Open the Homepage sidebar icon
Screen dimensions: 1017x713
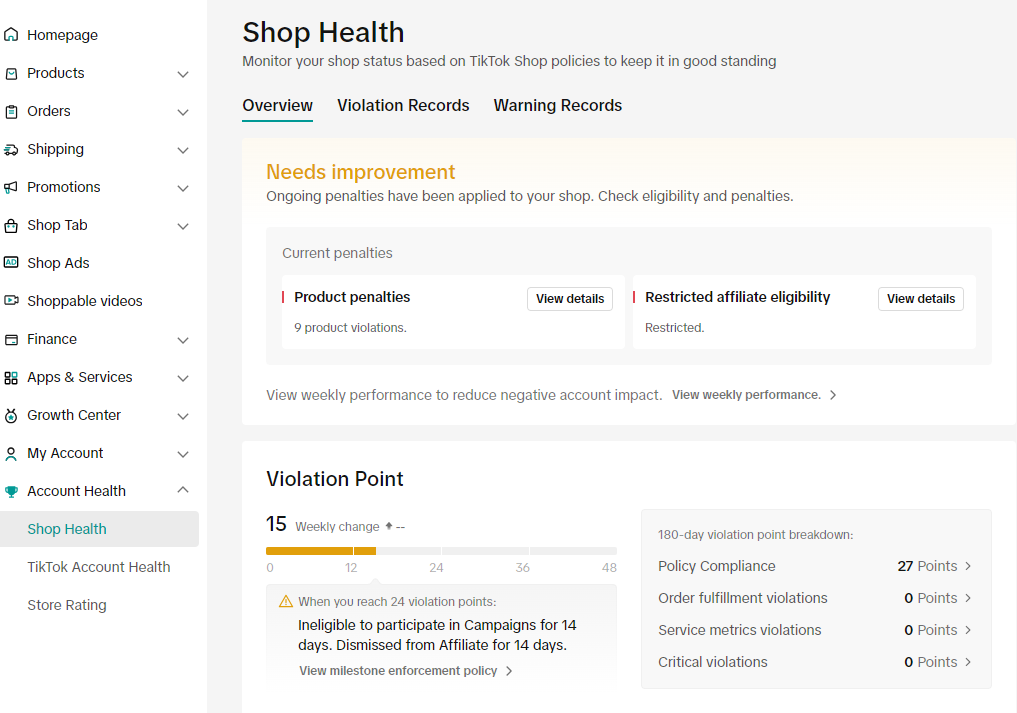click(x=13, y=34)
